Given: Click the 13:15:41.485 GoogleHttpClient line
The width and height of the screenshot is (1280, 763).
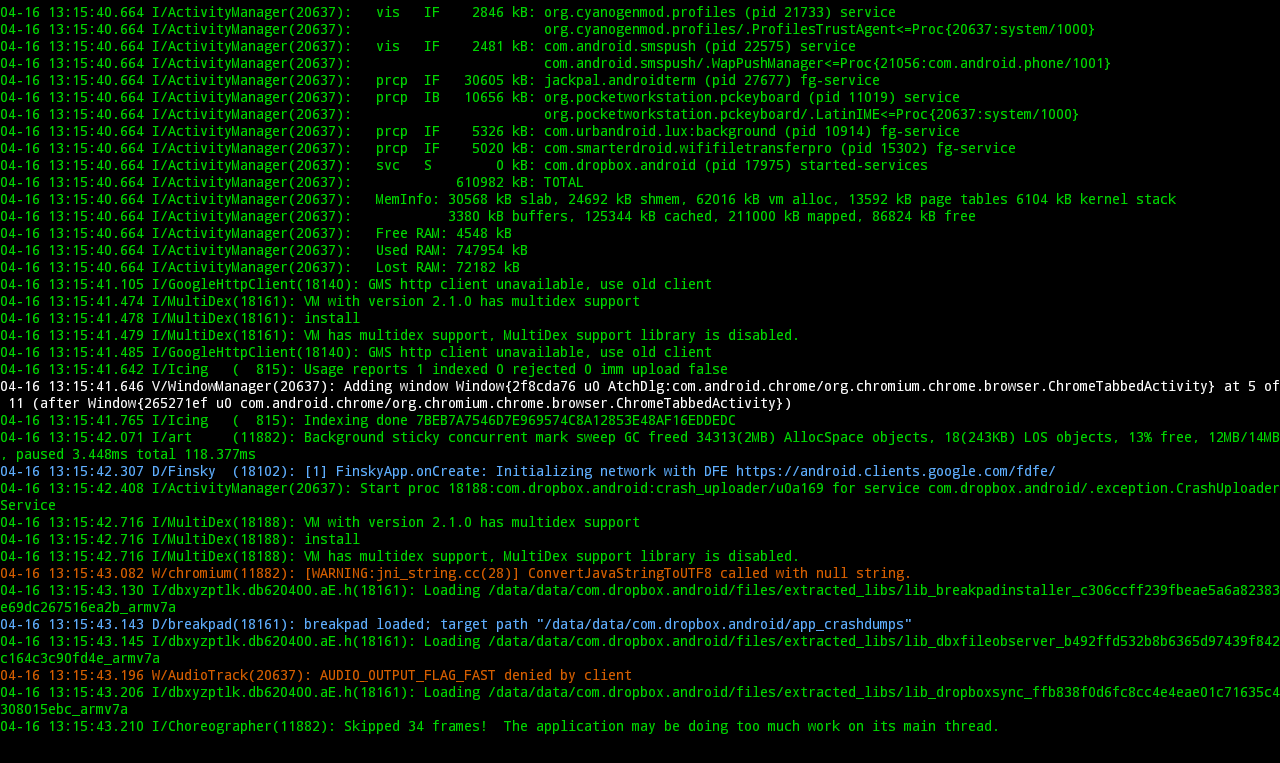Looking at the screenshot, I should point(356,353).
